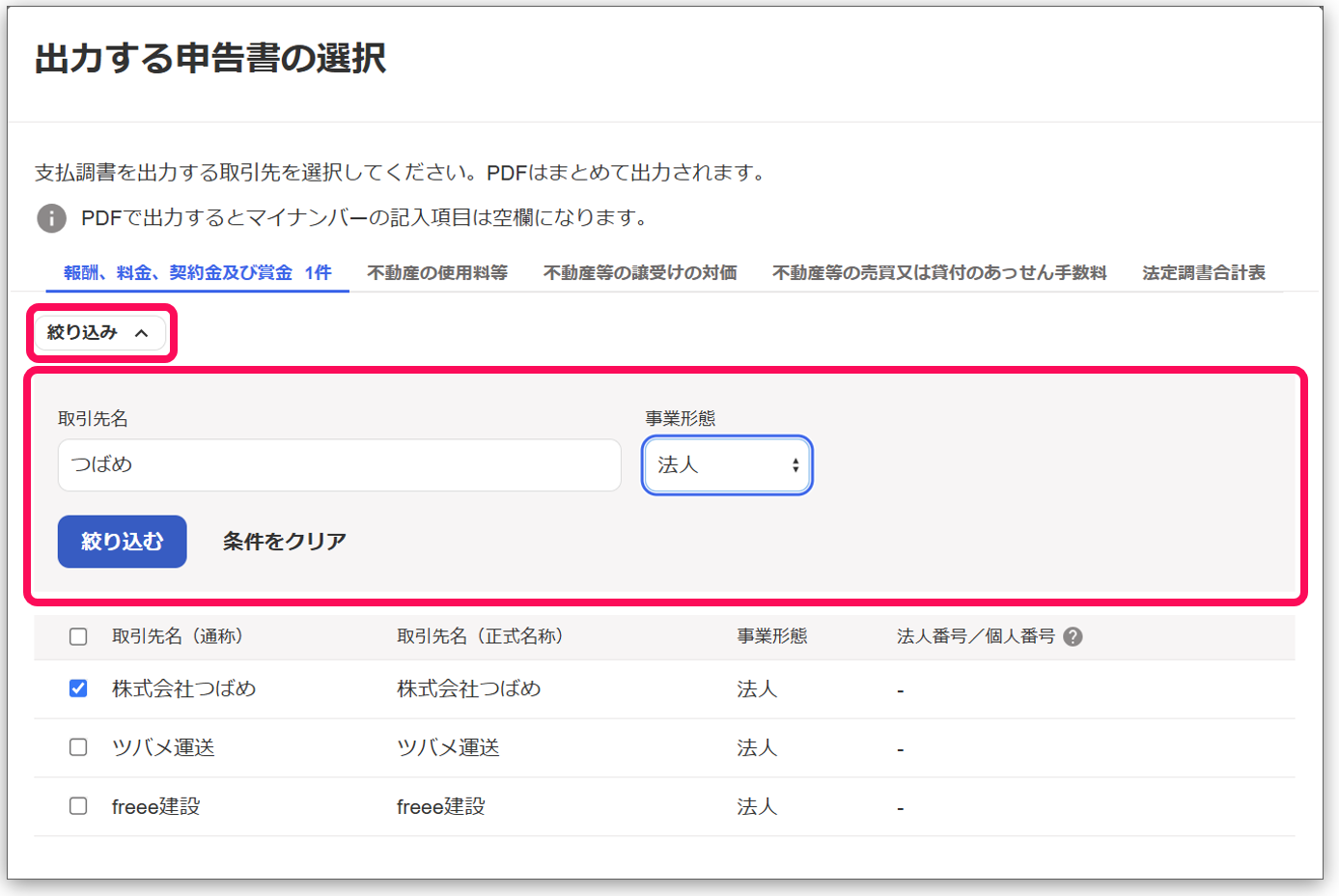Screen dimensions: 1339x896
Task: Open the 不動産等の譲受けの対価 tab
Action: (x=640, y=272)
